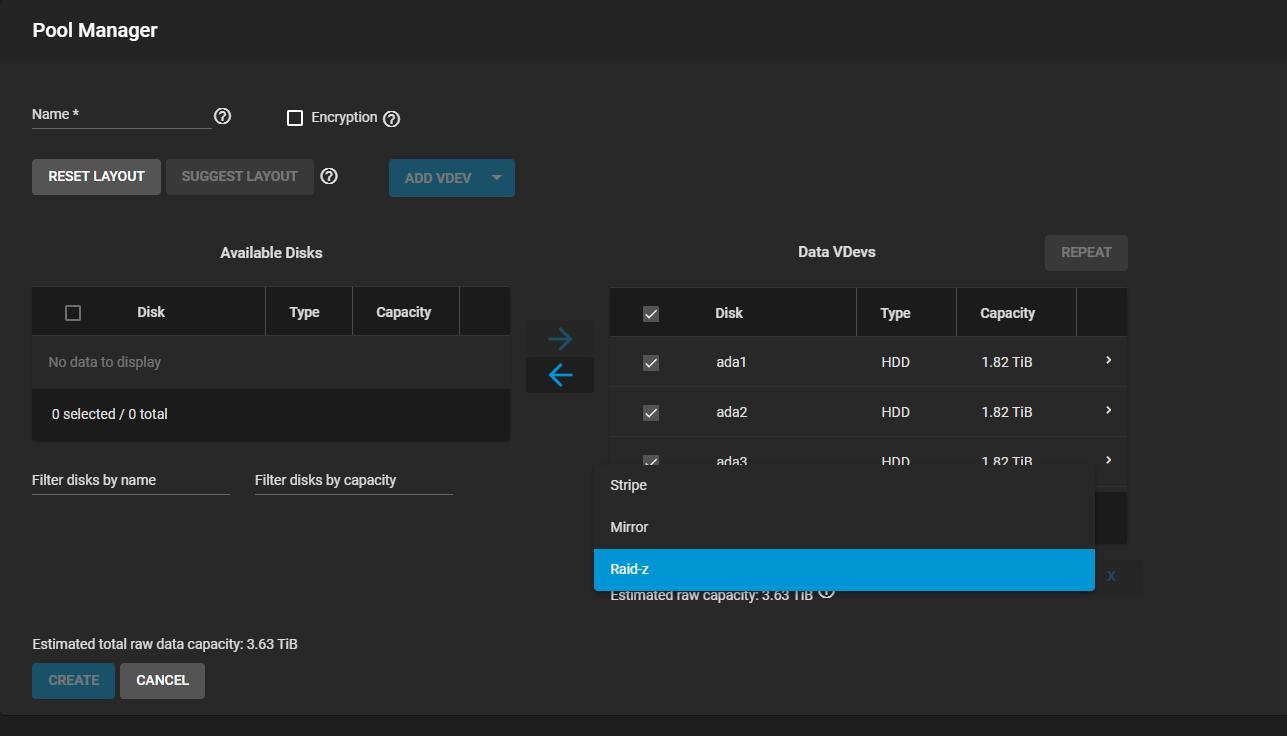Screen dimensions: 1287x736
Task: Enable the Encryption checkbox
Action: (295, 118)
